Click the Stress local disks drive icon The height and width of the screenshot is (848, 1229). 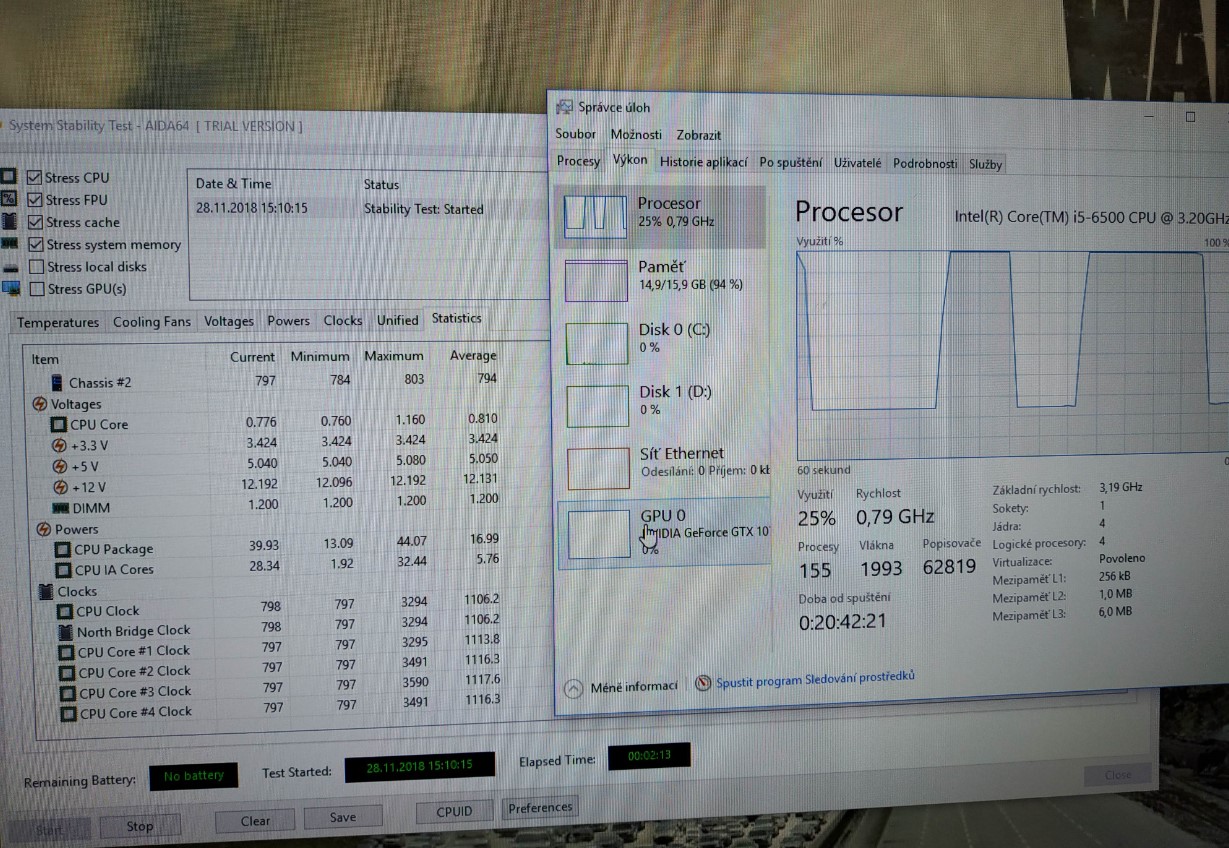(11, 267)
